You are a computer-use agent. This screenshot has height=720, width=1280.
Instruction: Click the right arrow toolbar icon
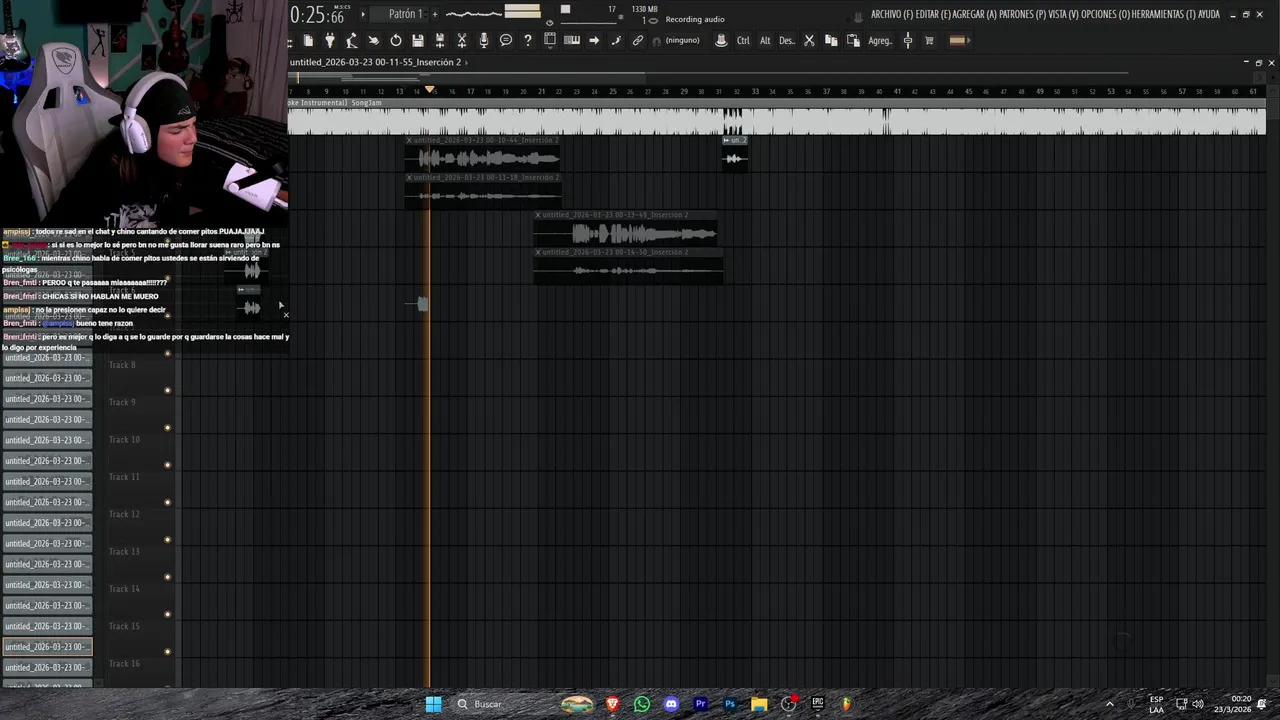click(x=594, y=41)
